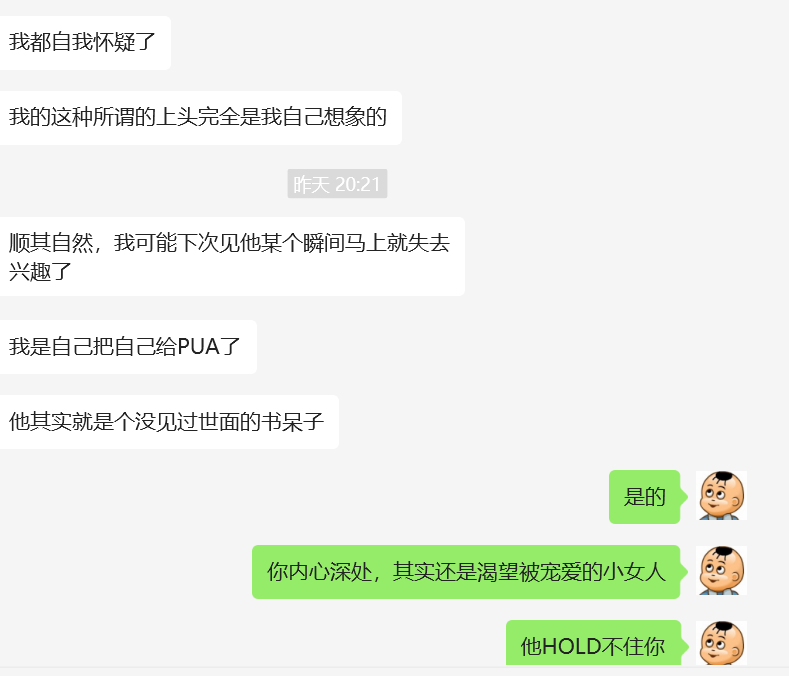Click the word PUA in the message
789x676 pixels.
tap(199, 347)
